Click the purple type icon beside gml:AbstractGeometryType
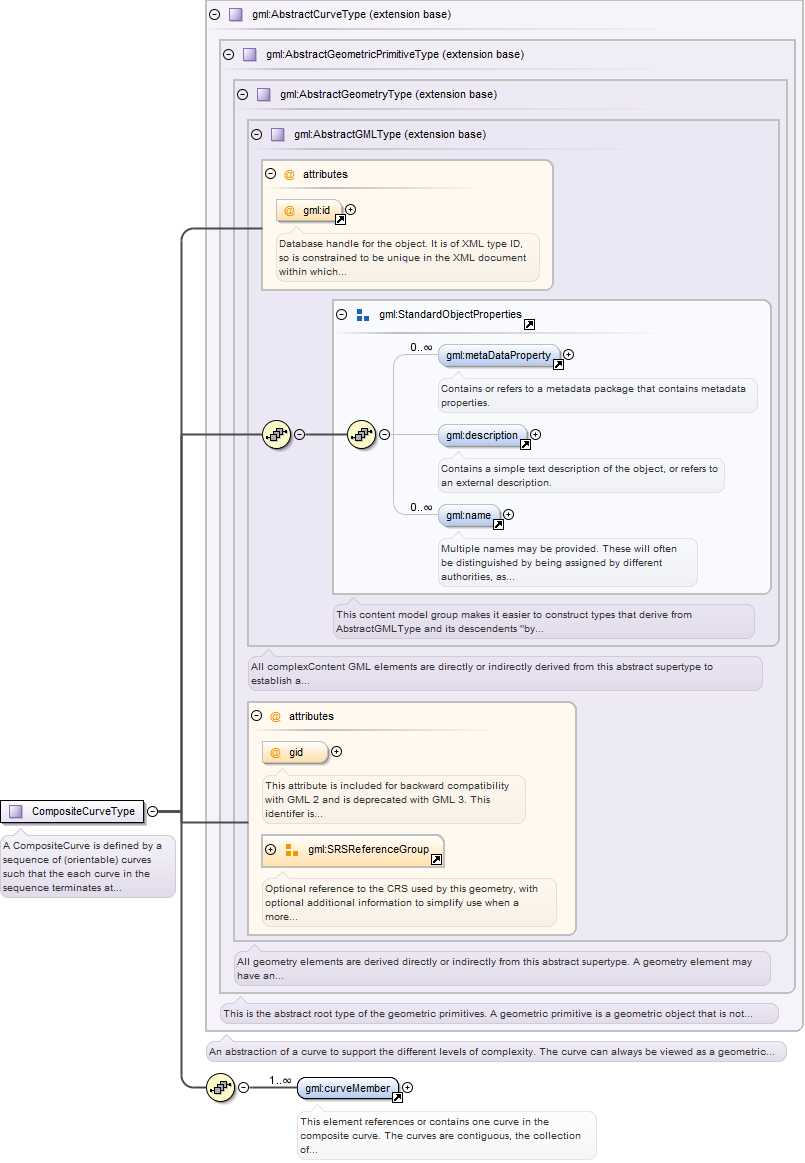 point(263,94)
